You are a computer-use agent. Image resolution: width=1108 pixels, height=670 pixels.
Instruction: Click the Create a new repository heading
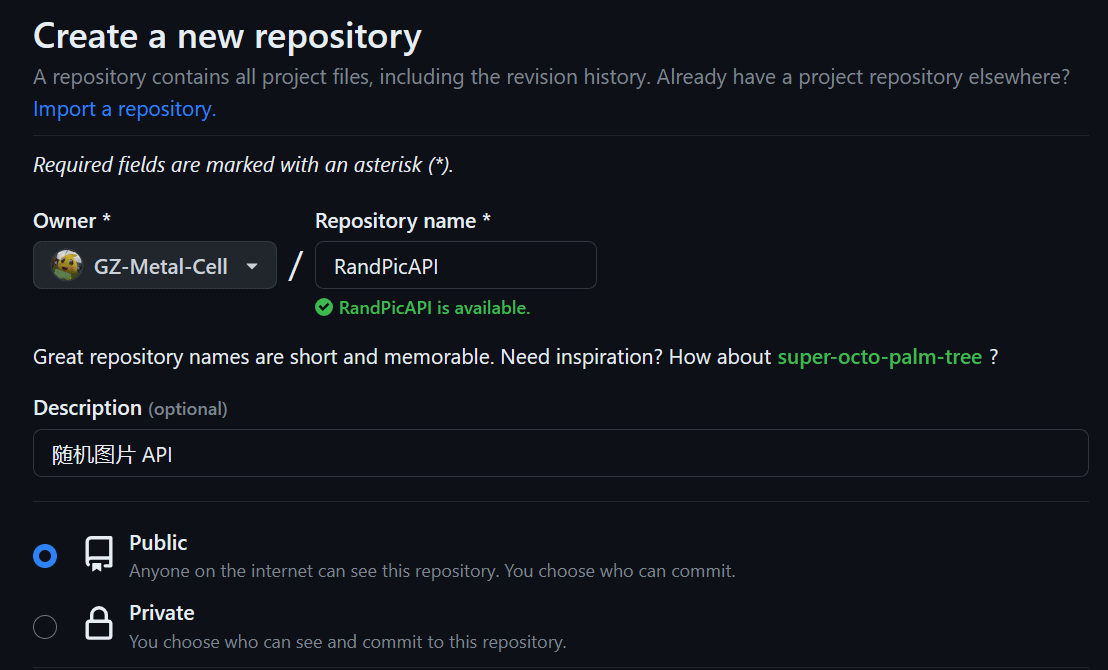click(x=228, y=36)
